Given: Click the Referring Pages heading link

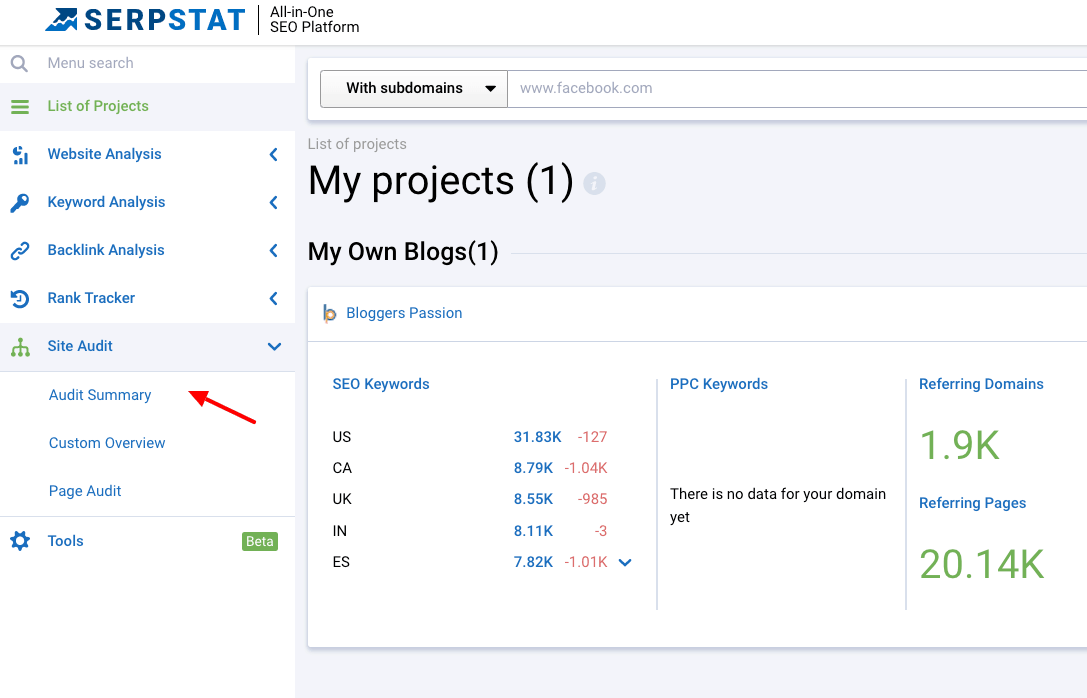Looking at the screenshot, I should 972,503.
